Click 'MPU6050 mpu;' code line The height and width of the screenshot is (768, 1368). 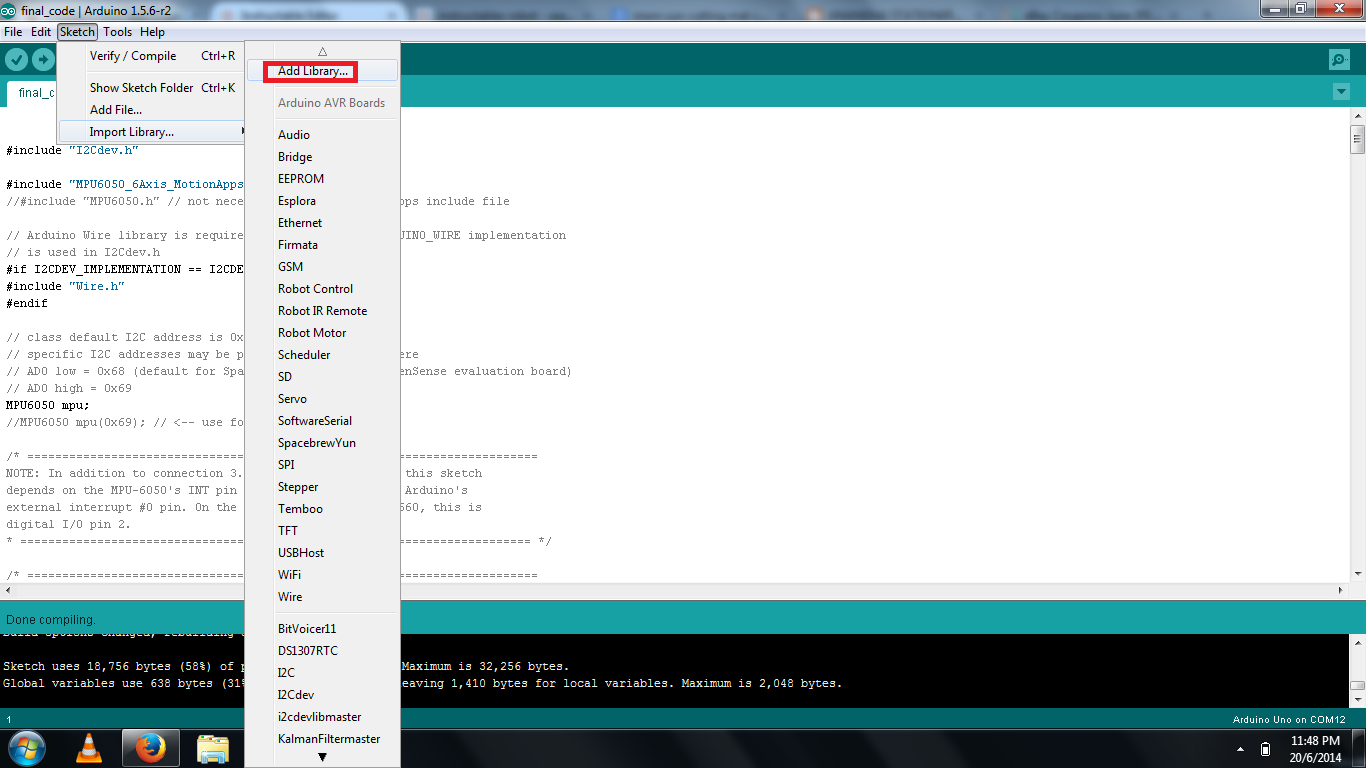(x=48, y=405)
